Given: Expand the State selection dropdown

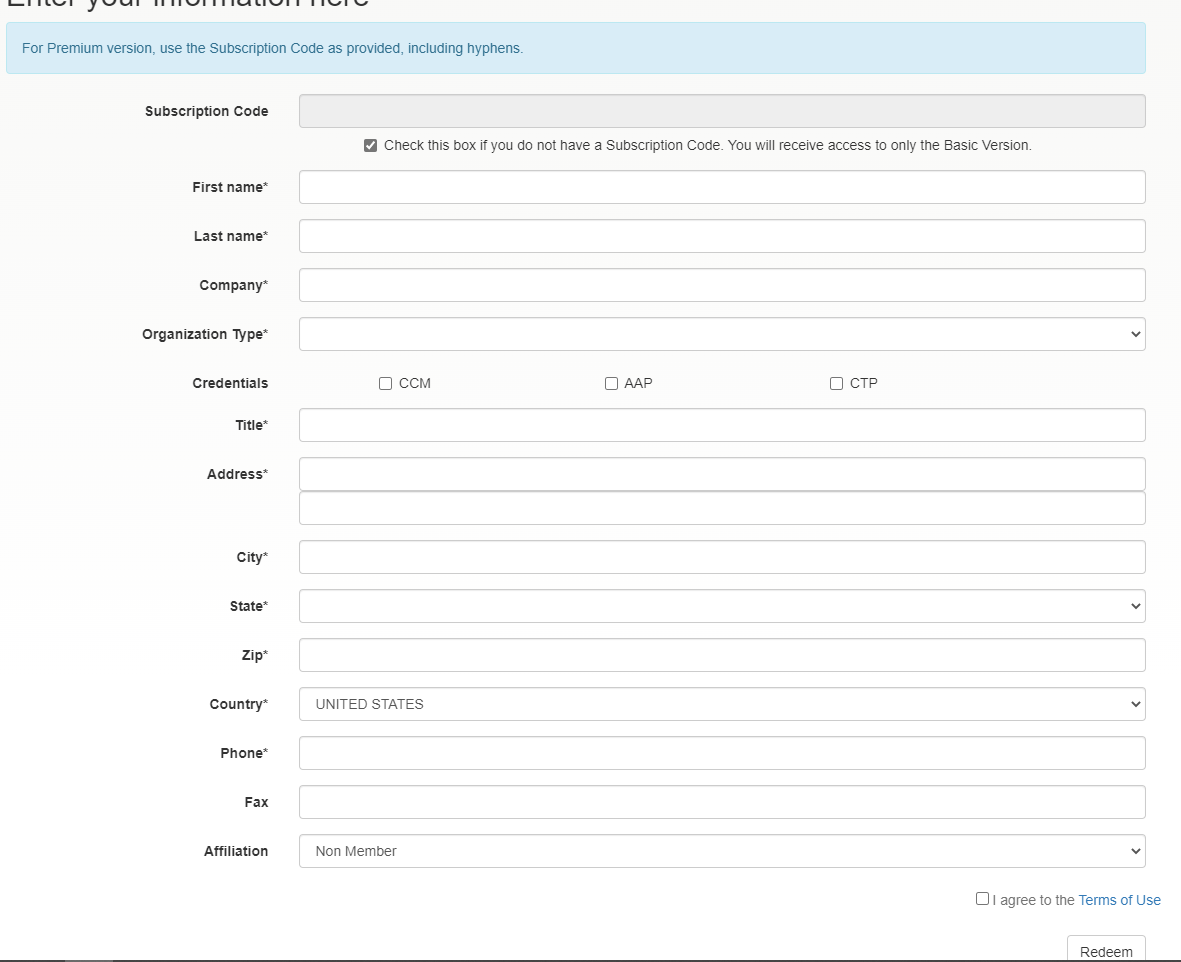Looking at the screenshot, I should (x=722, y=605).
